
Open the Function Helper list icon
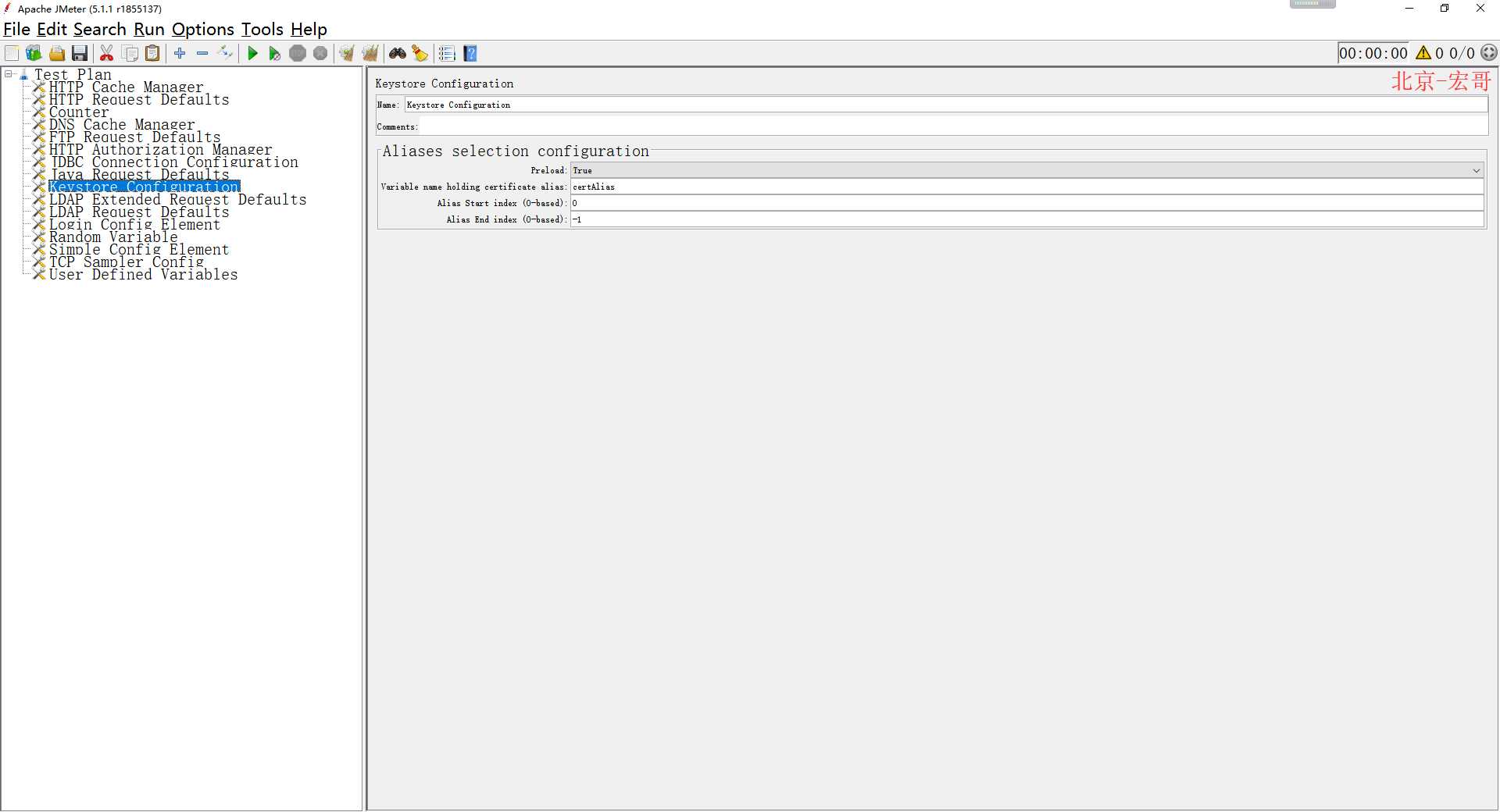click(x=447, y=53)
